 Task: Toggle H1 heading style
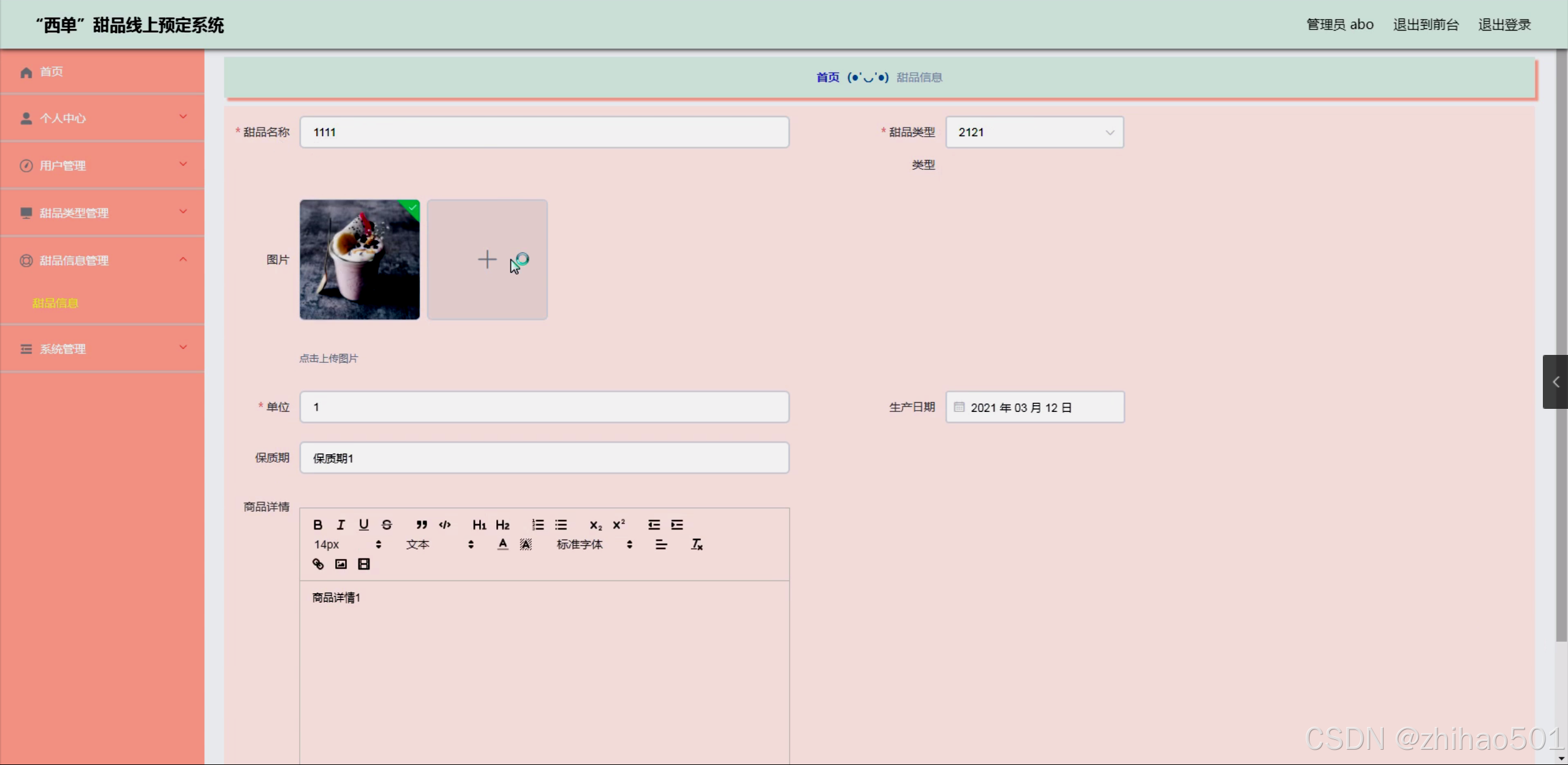pos(479,525)
